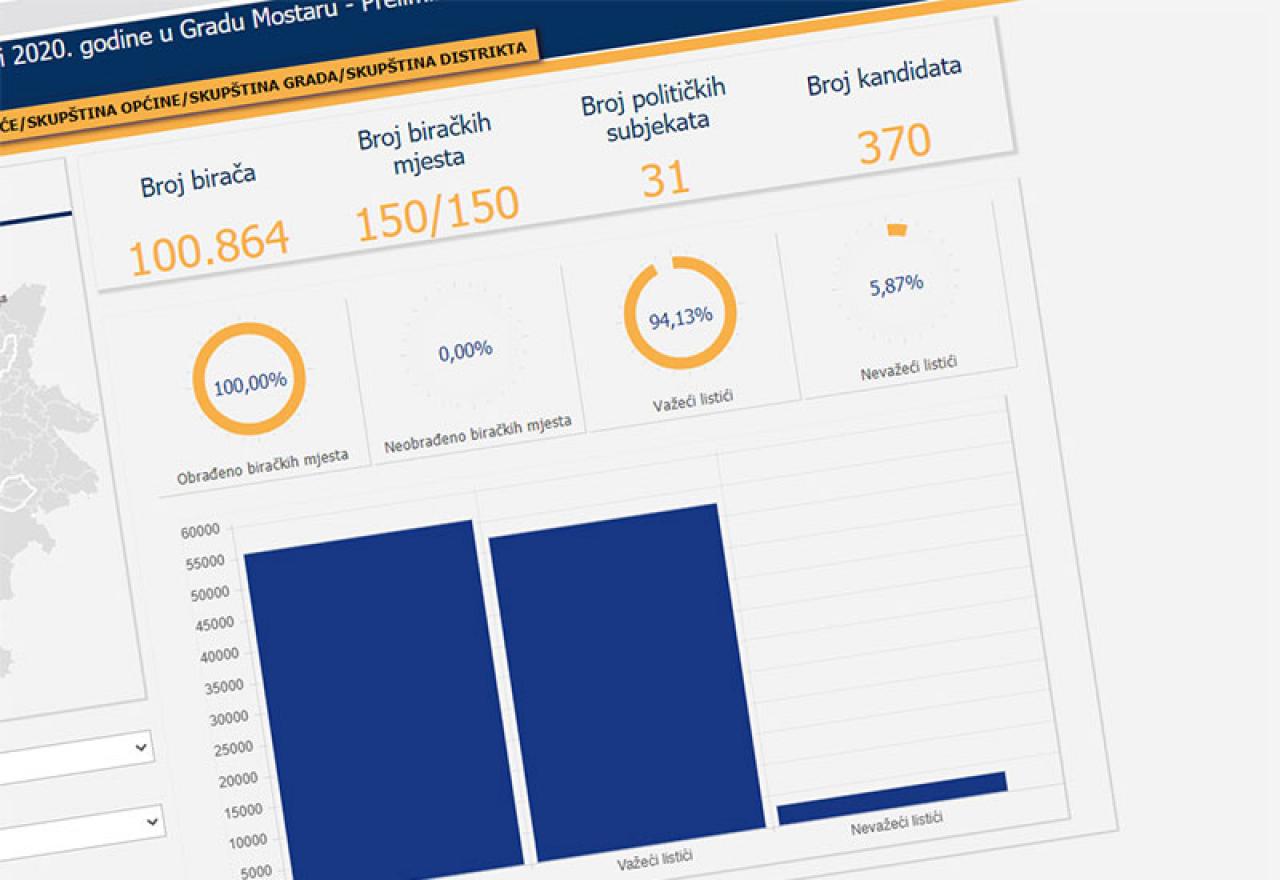Select the Važeći listići blue bar
This screenshot has width=1280, height=880.
click(x=627, y=683)
